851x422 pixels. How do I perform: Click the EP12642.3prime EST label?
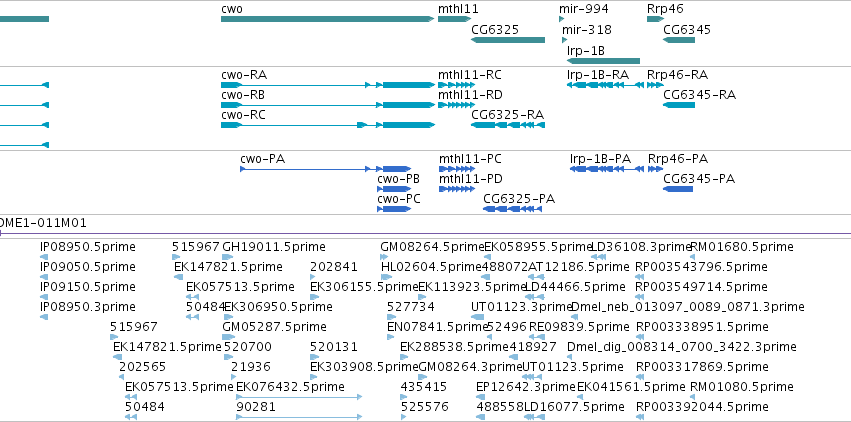pos(525,387)
